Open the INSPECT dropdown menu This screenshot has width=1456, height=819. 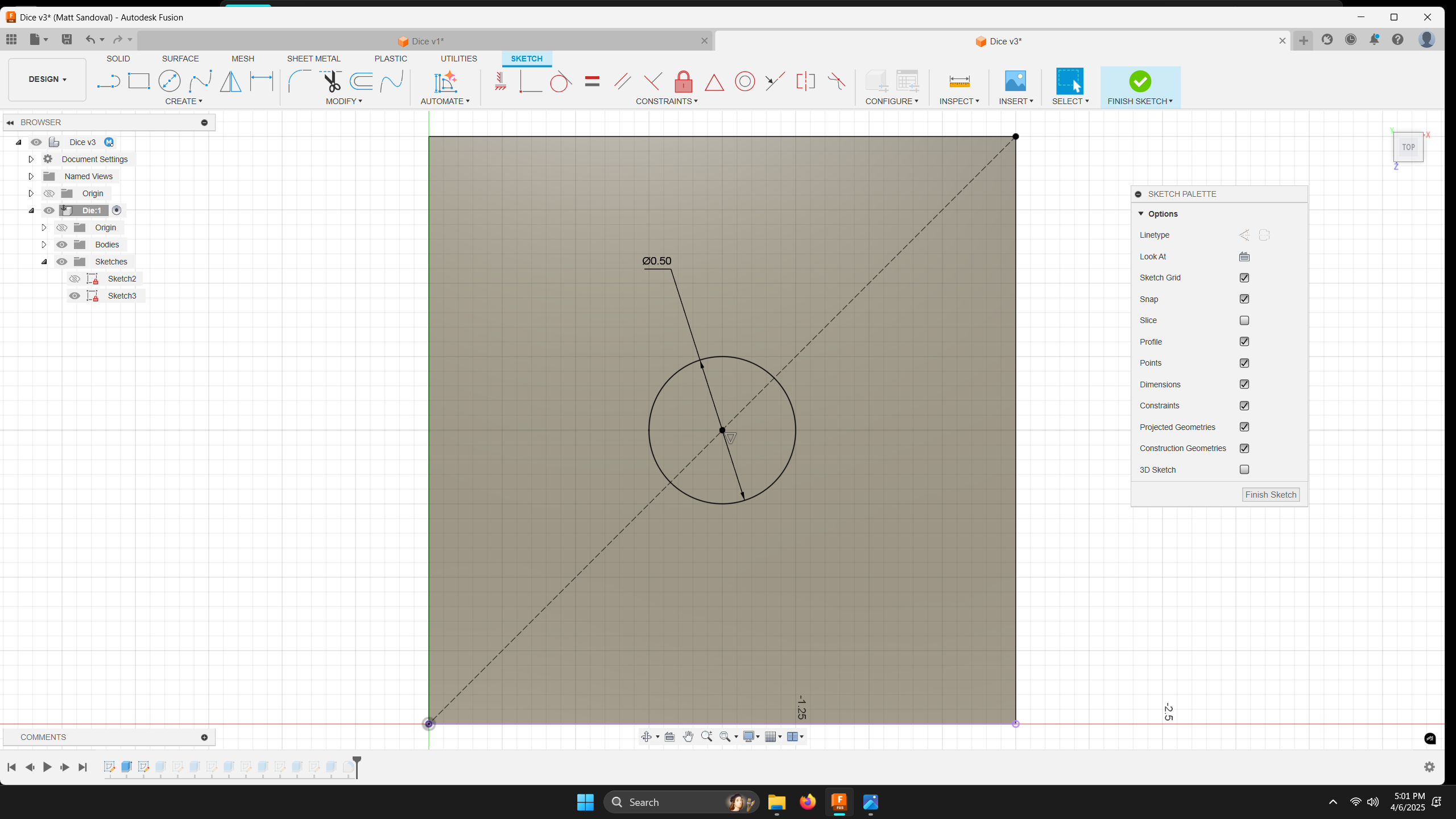959,101
